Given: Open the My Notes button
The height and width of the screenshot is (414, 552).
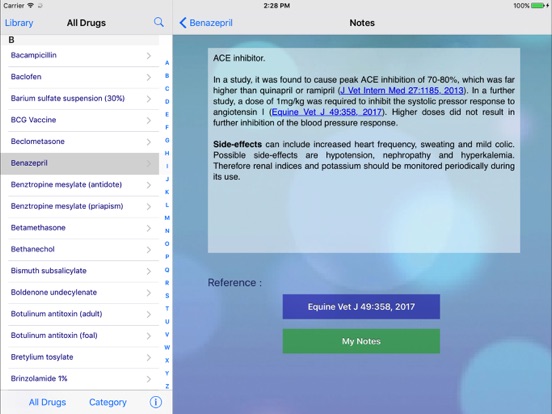Looking at the screenshot, I should point(361,341).
